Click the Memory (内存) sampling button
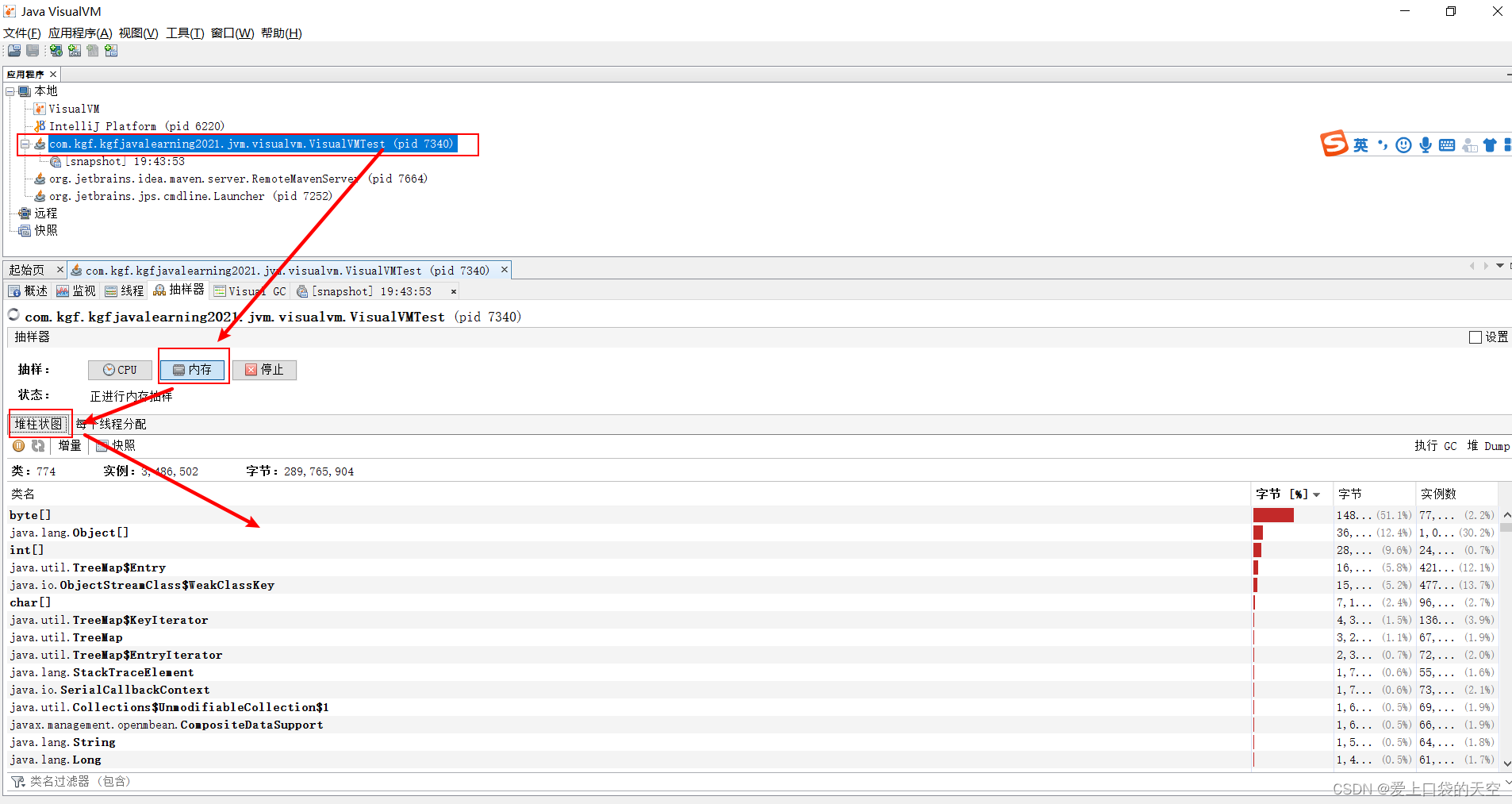 pyautogui.click(x=192, y=370)
